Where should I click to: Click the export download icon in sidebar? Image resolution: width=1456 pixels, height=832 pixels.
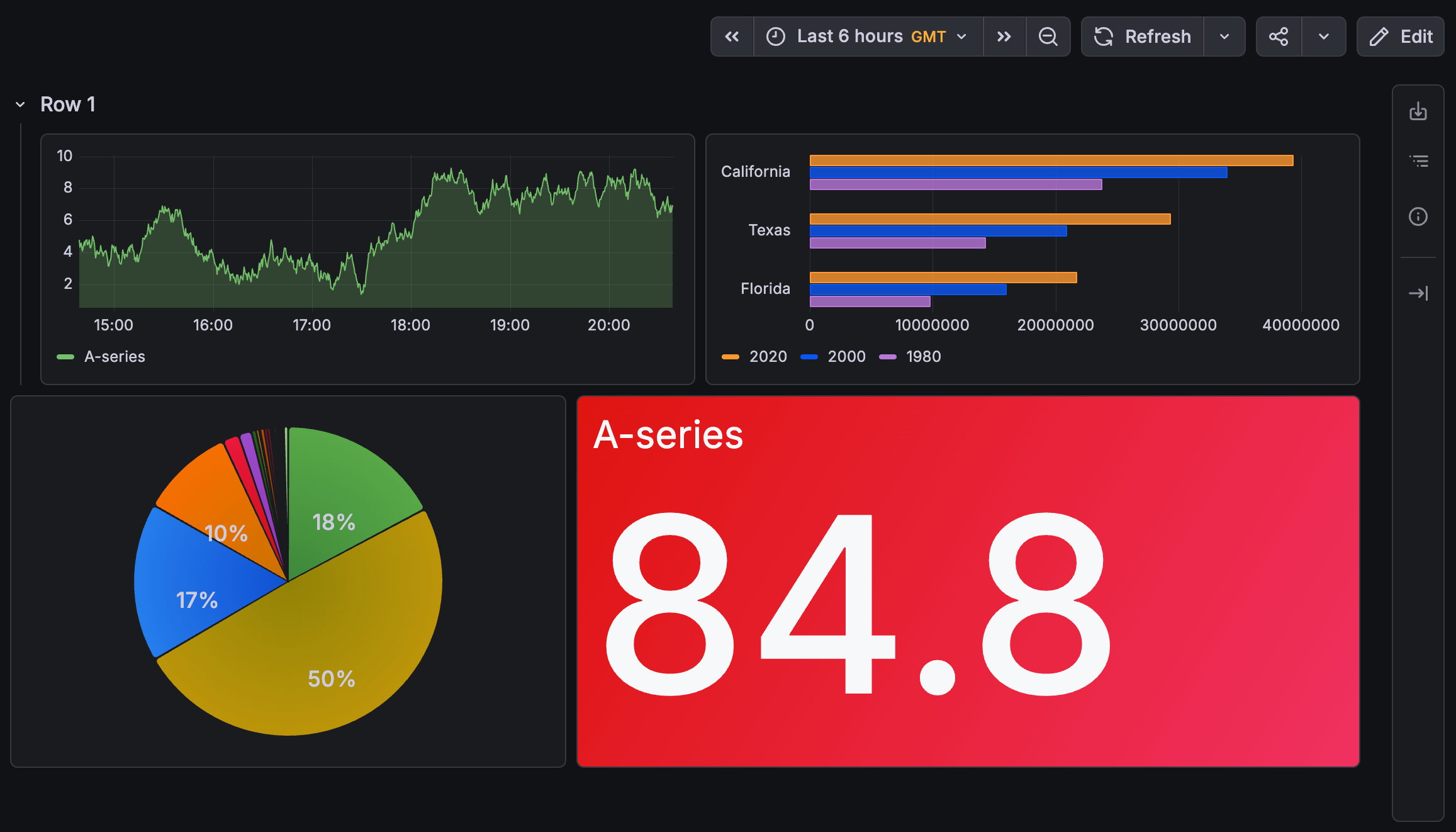pos(1418,111)
